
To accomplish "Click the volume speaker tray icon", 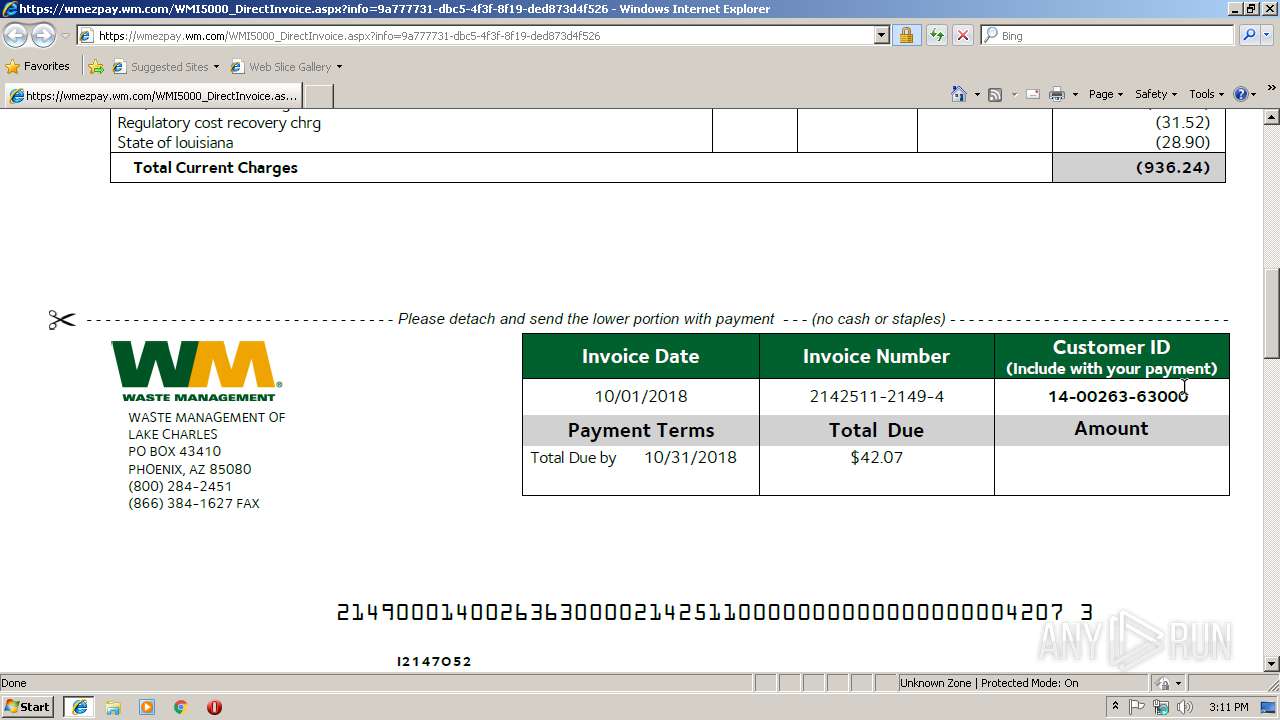I will click(1185, 707).
